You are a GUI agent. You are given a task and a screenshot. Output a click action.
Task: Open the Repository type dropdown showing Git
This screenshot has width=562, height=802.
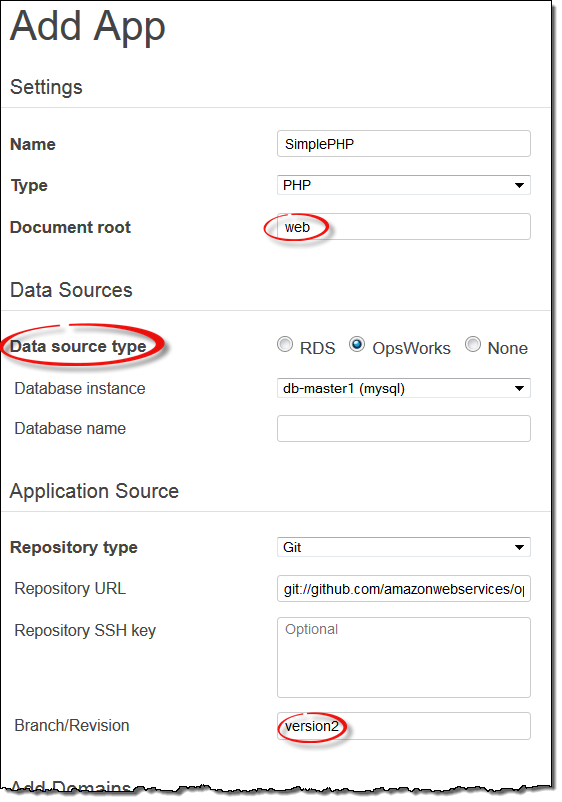point(403,547)
